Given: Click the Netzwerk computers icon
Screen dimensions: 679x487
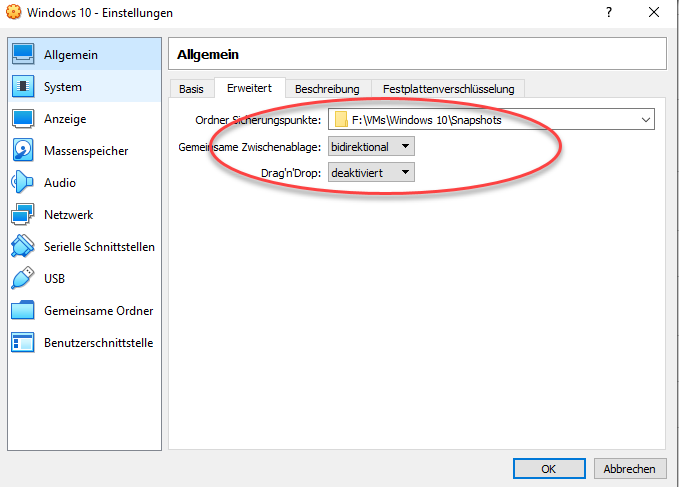Looking at the screenshot, I should 23,214.
